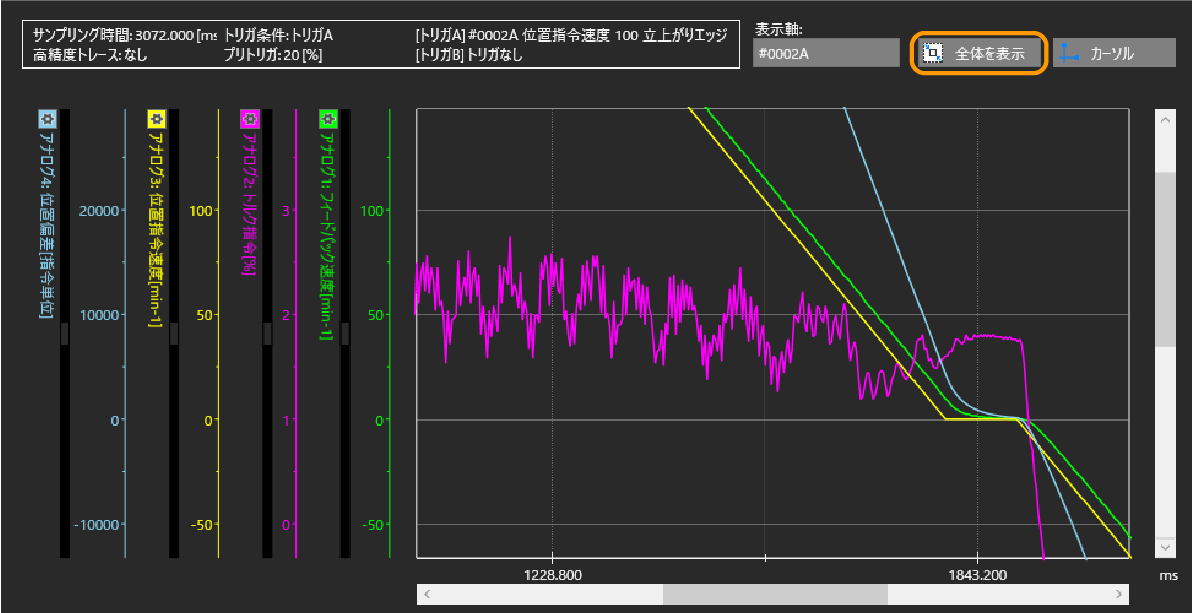Click horizontal scrollbar left arrow
The width and height of the screenshot is (1192, 613).
click(427, 594)
